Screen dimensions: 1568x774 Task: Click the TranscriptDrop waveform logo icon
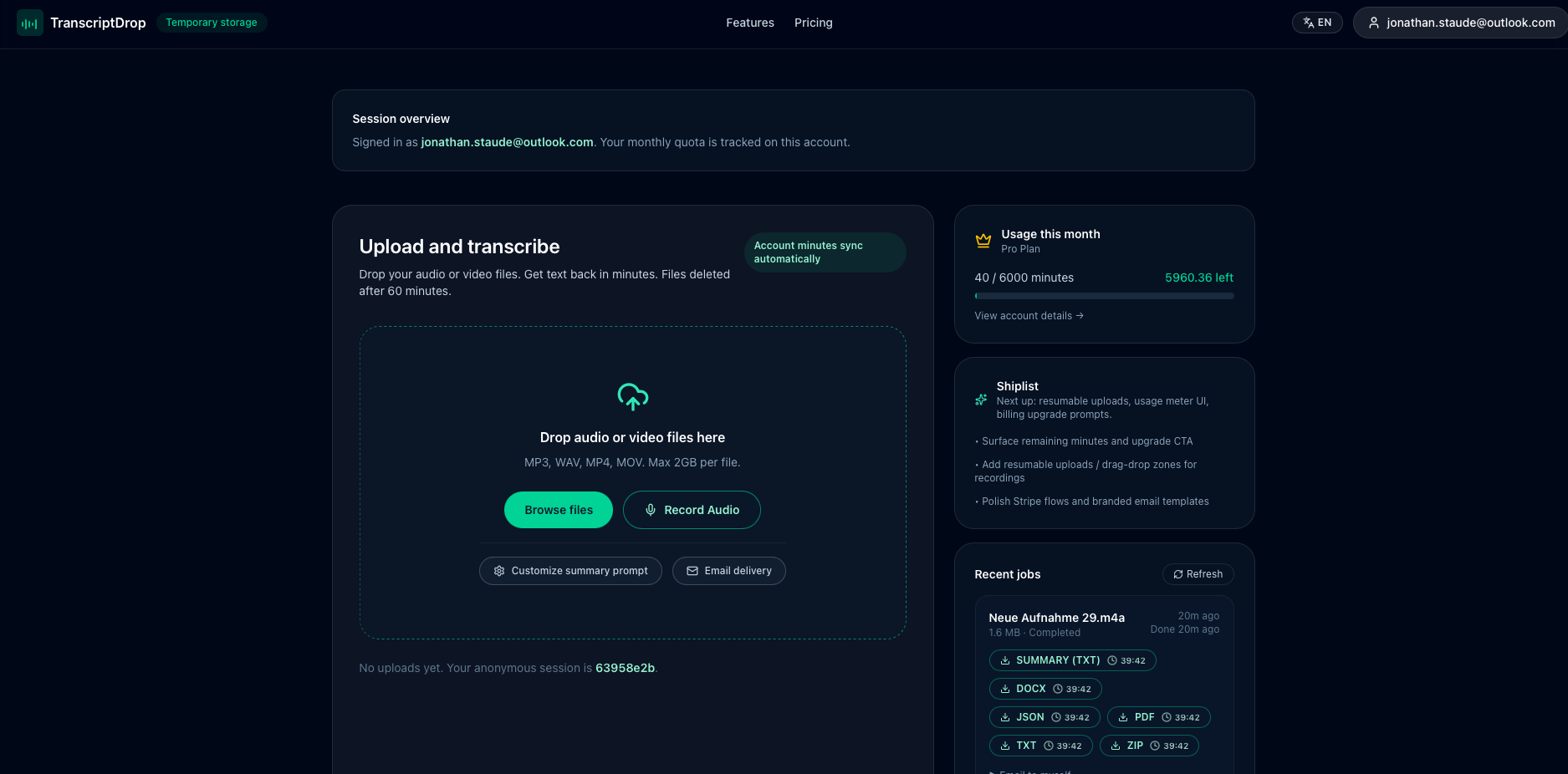coord(30,23)
